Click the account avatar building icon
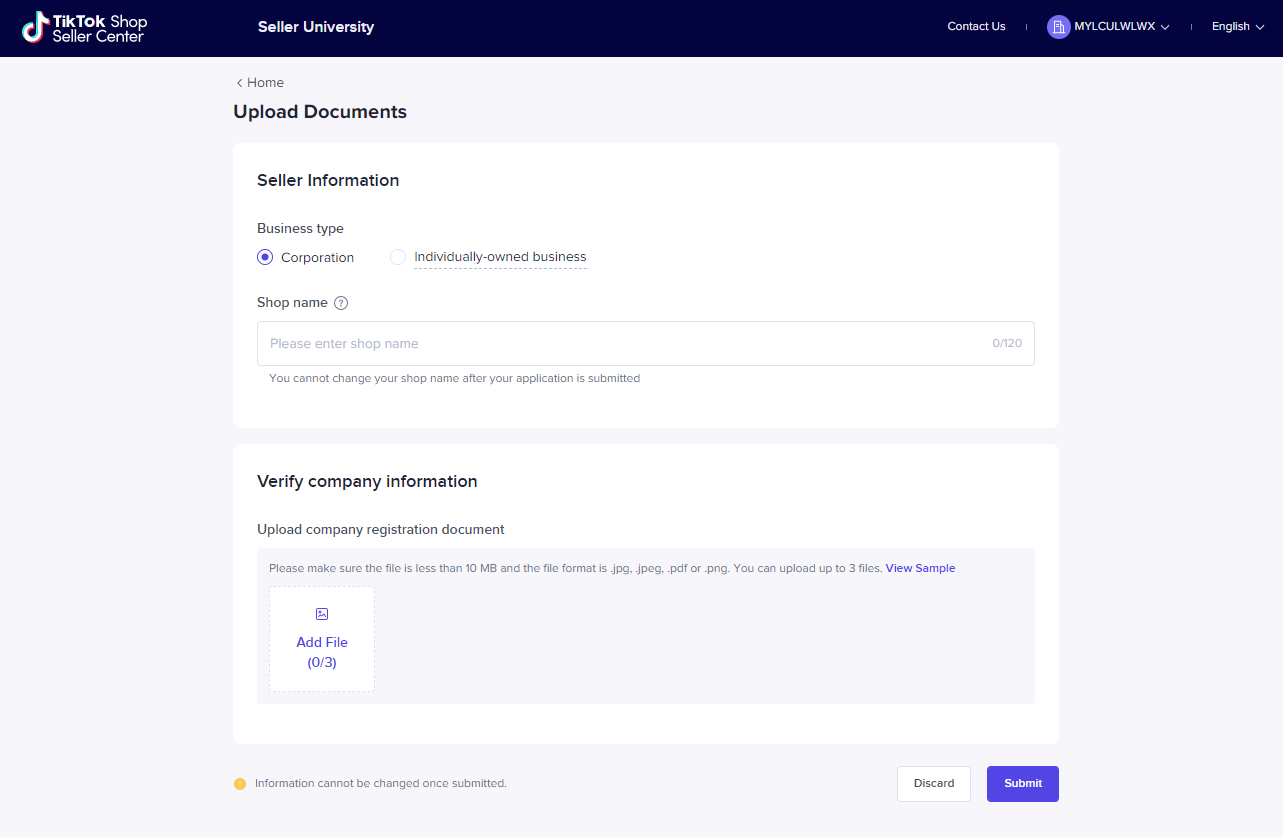Screen dimensions: 1283x837 click(x=1058, y=27)
